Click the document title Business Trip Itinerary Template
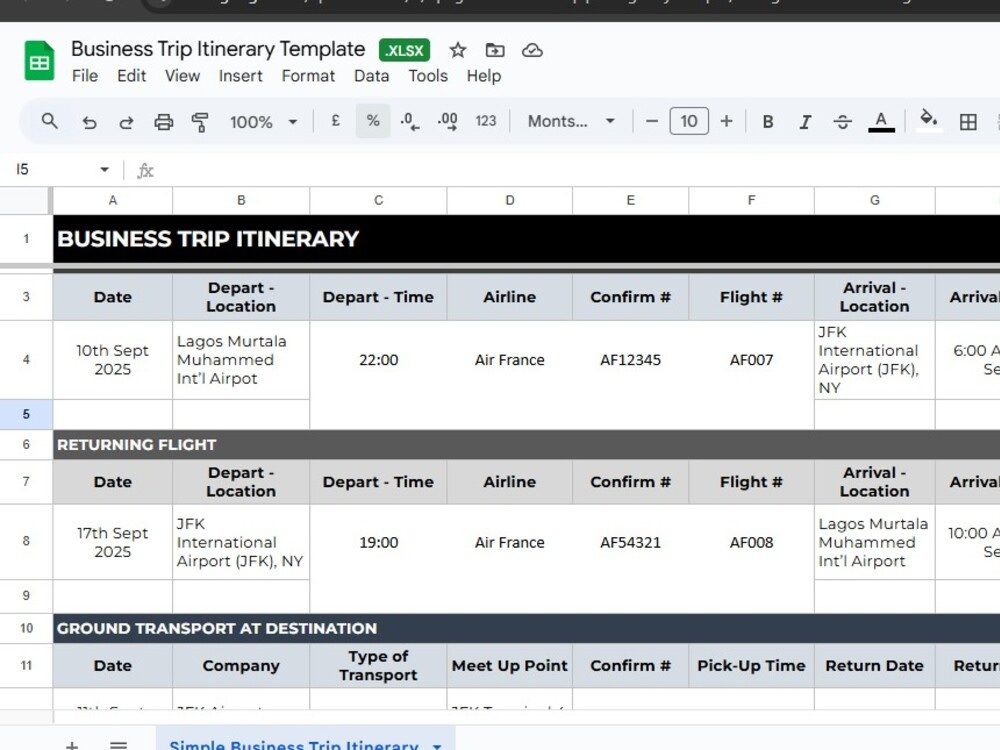This screenshot has height=750, width=1000. pyautogui.click(x=217, y=49)
